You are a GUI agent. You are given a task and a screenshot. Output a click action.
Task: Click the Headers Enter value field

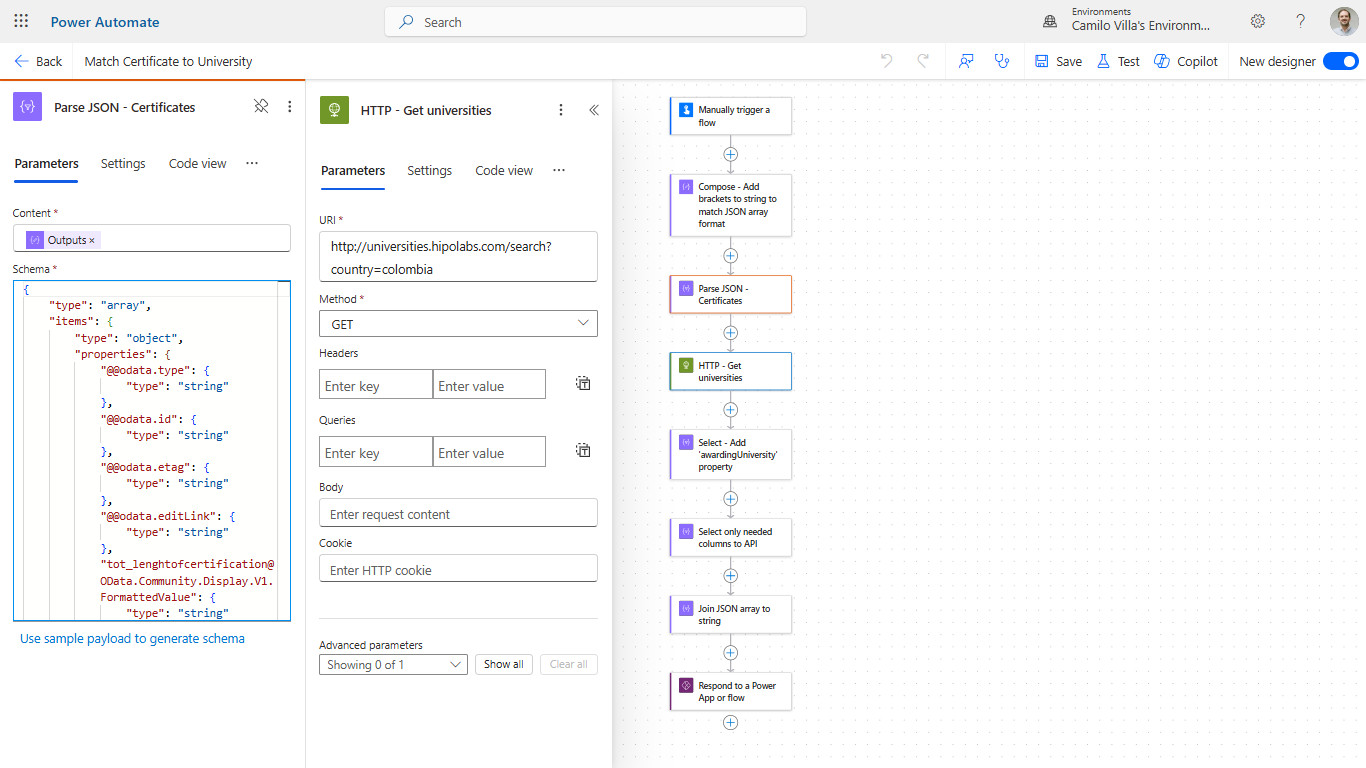coord(489,385)
